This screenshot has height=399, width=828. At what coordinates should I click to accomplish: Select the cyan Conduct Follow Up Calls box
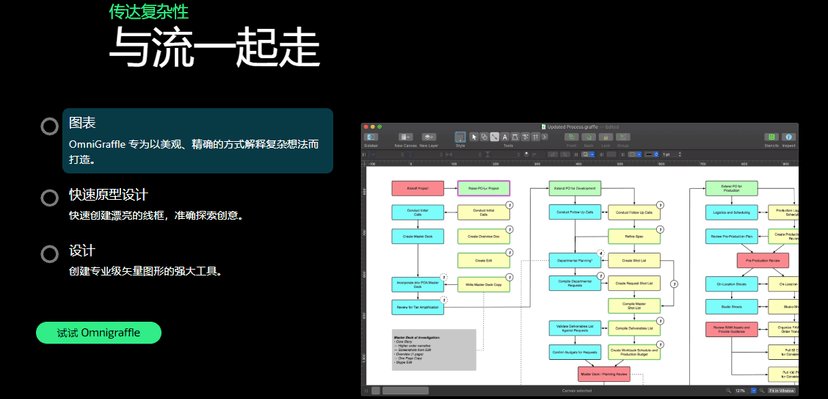tap(575, 212)
